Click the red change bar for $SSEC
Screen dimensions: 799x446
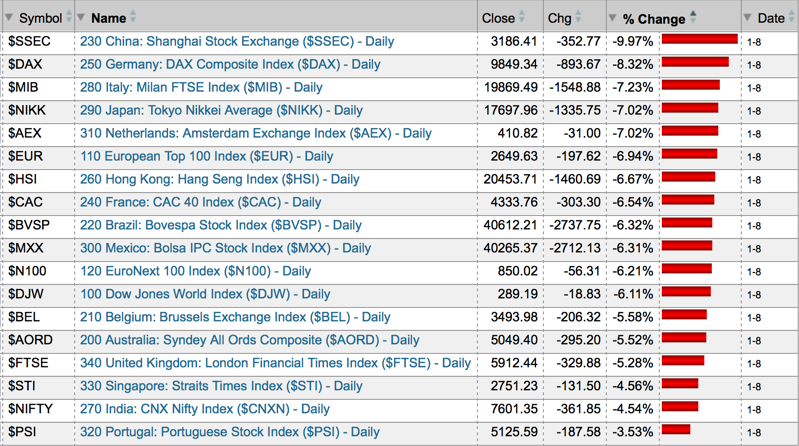tap(699, 40)
